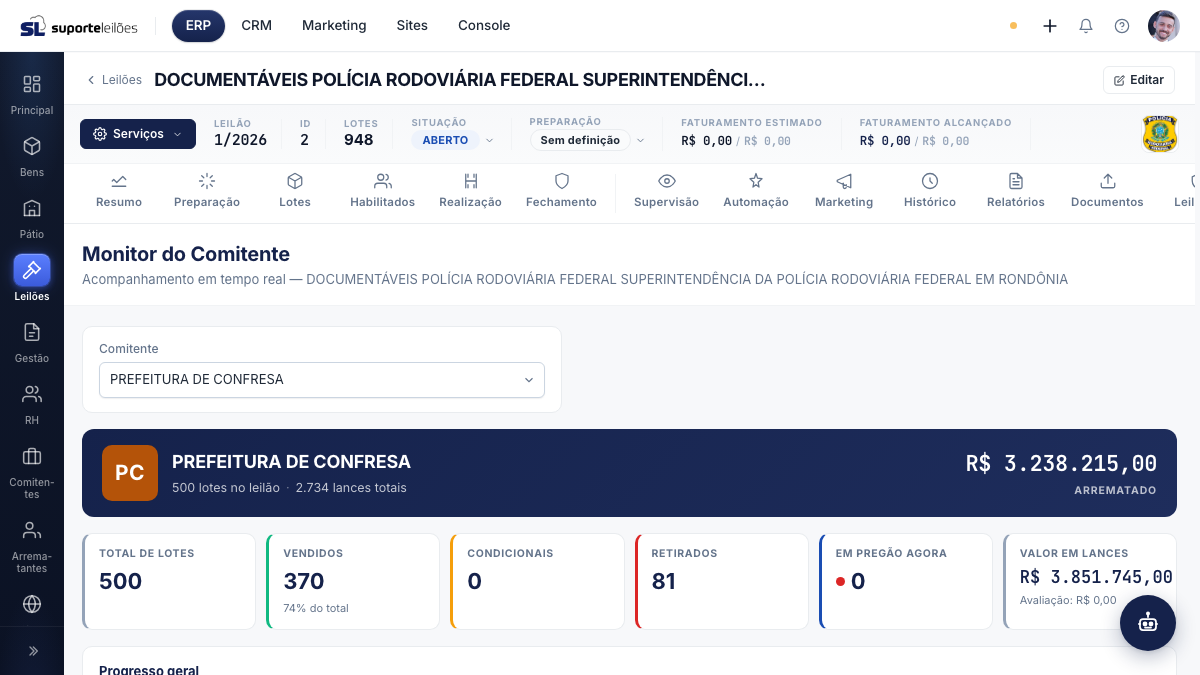This screenshot has height=675, width=1200.
Task: Open the Comitente select box
Action: click(x=322, y=380)
